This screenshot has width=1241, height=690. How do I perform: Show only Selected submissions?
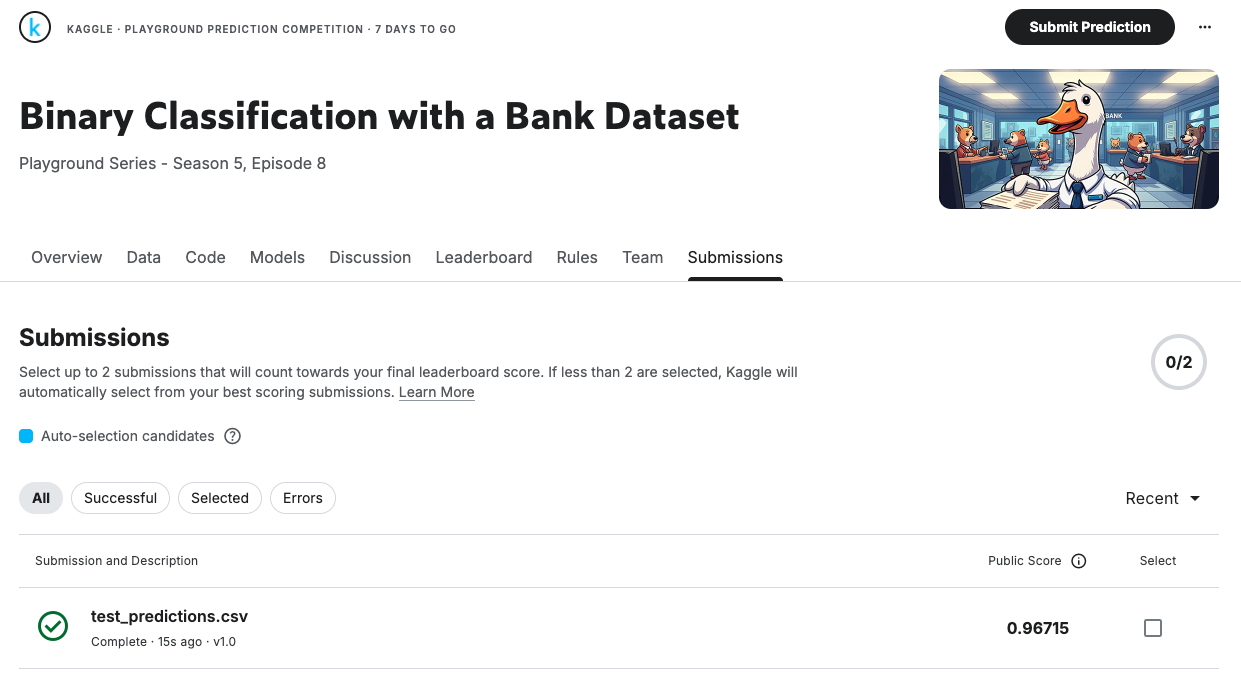pos(220,498)
